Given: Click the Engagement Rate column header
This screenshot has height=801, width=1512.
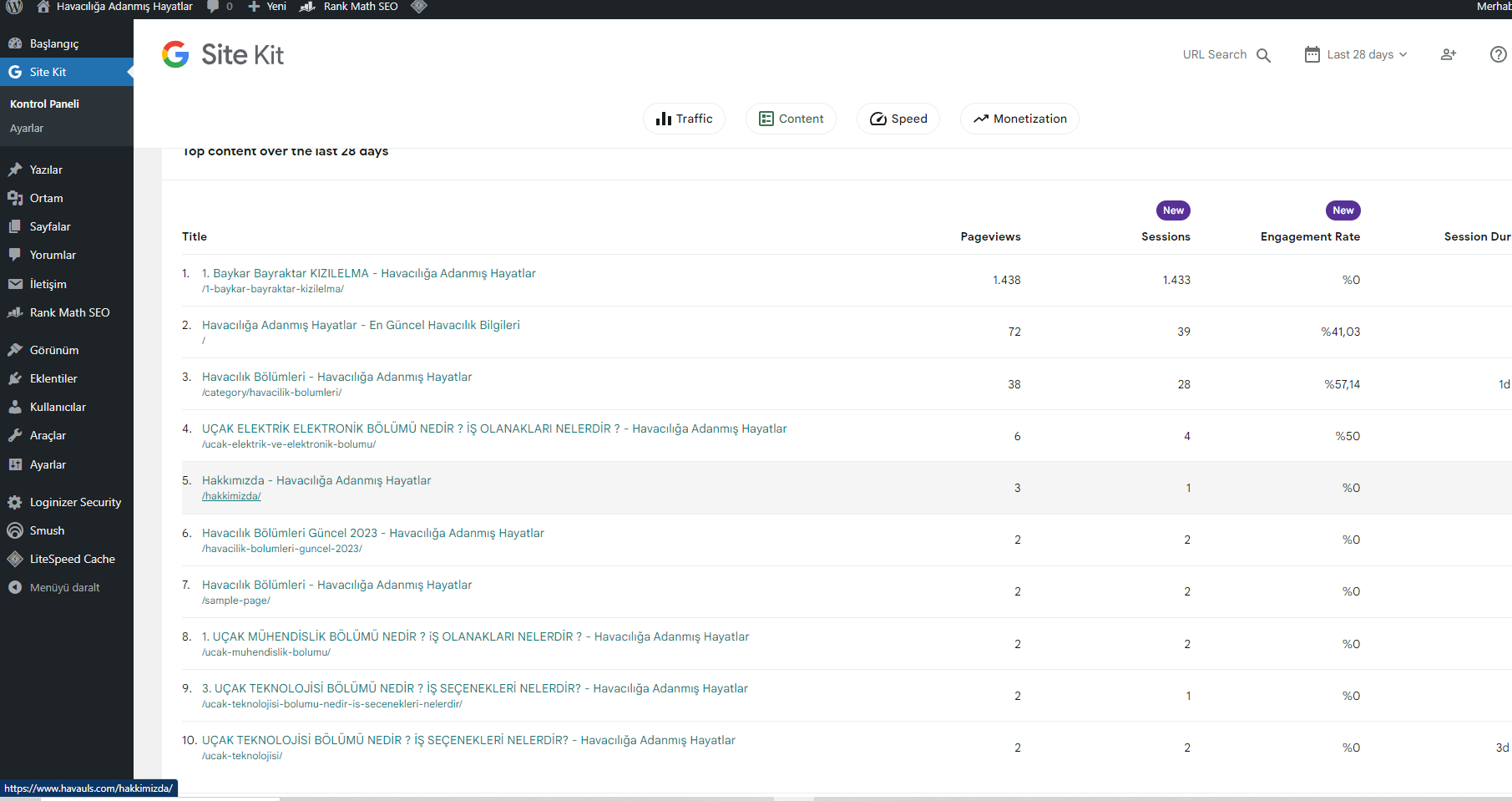Looking at the screenshot, I should pyautogui.click(x=1310, y=236).
